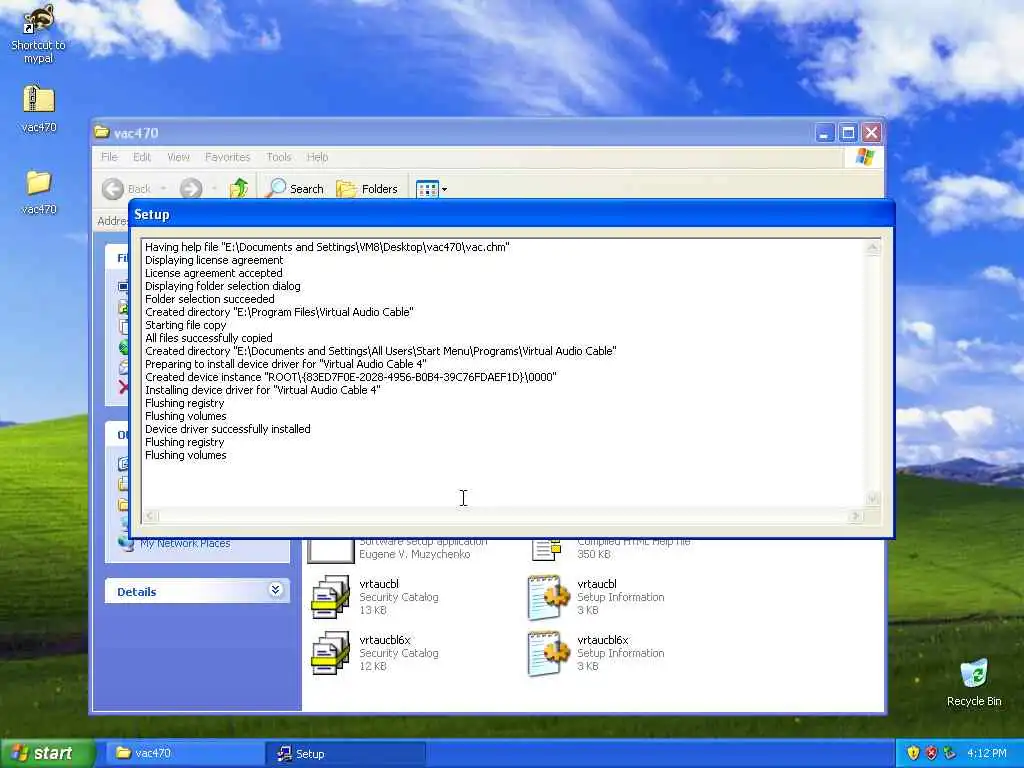Screen dimensions: 1024x768
Task: Click the Setup log scroll left arrow
Action: click(x=150, y=516)
